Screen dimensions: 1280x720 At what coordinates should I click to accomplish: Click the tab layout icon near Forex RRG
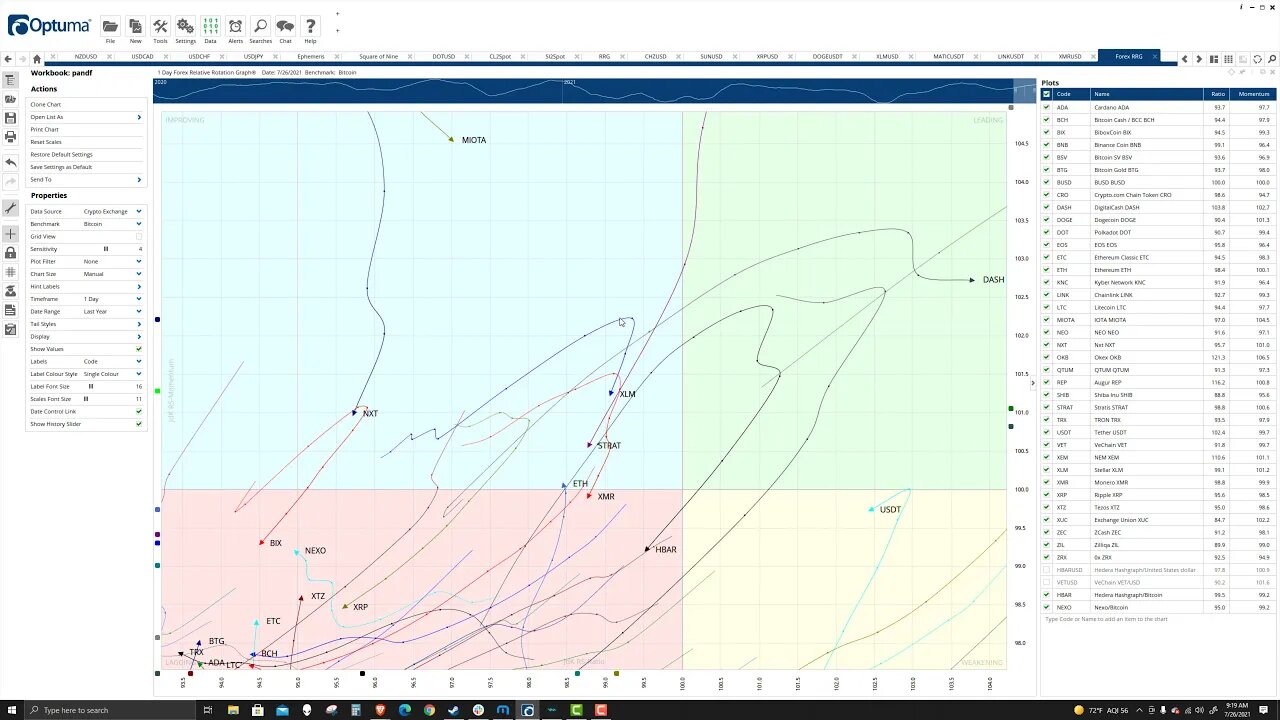click(x=1214, y=59)
